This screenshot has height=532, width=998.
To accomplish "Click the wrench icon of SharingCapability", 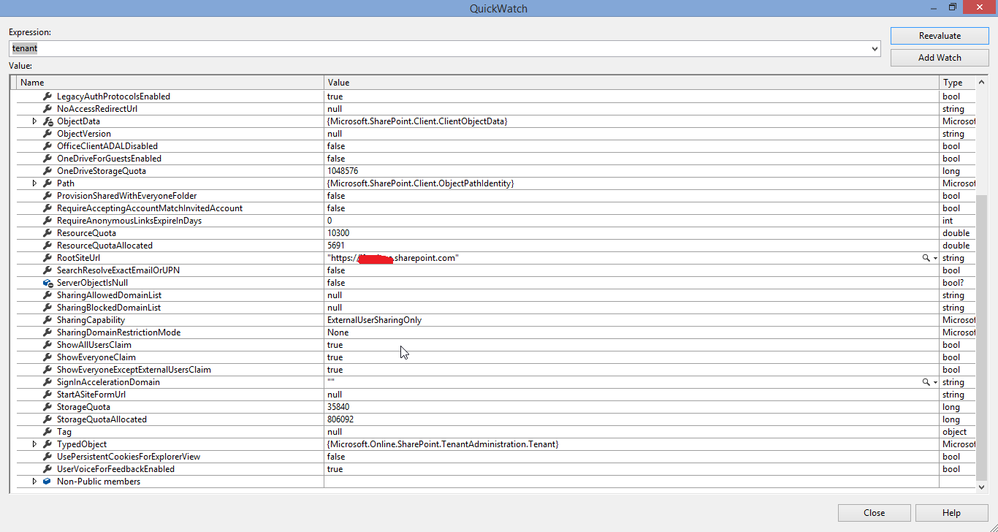I will click(x=47, y=320).
